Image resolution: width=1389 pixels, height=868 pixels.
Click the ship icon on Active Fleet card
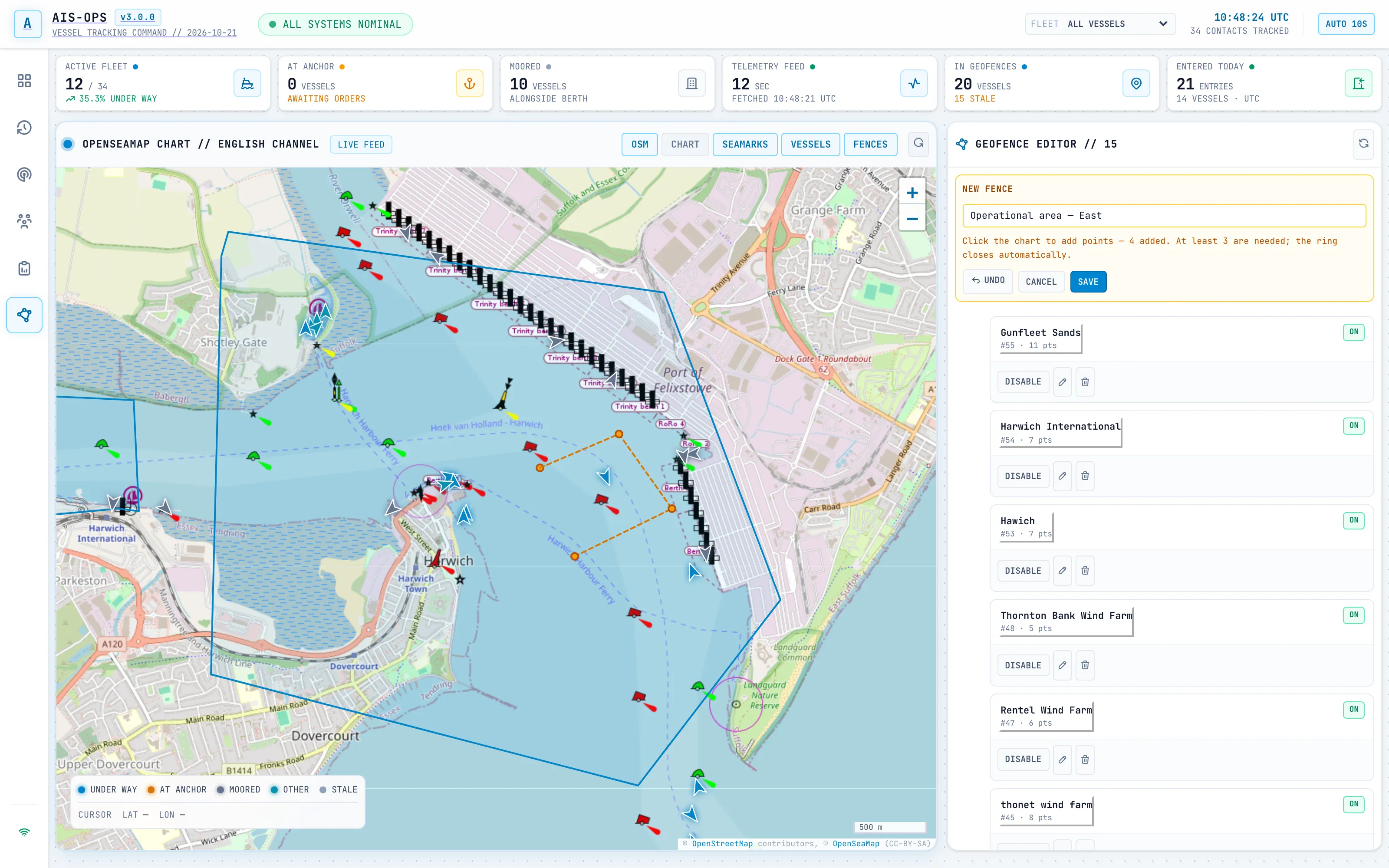click(x=247, y=84)
